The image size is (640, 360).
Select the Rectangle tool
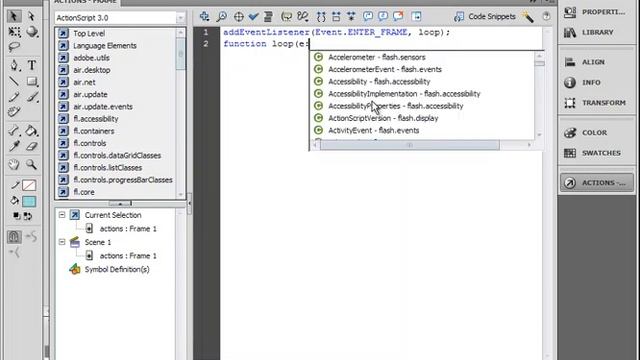click(32, 81)
